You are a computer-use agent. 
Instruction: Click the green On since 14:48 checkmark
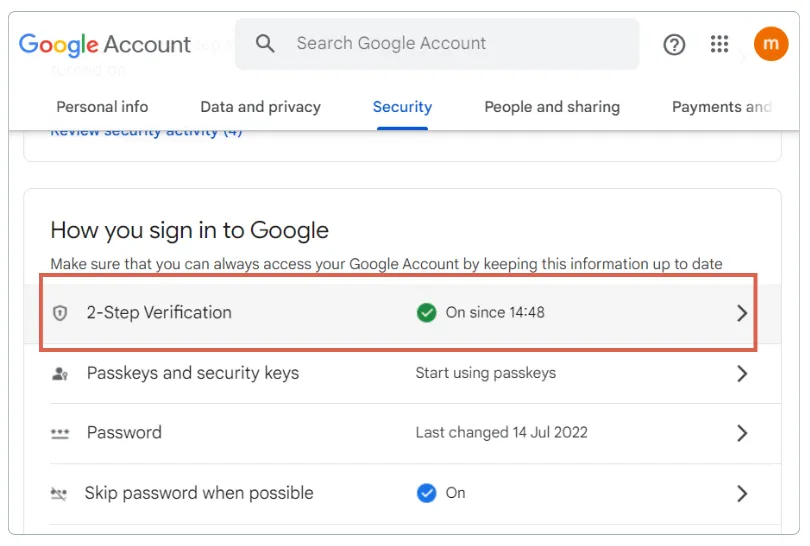427,313
